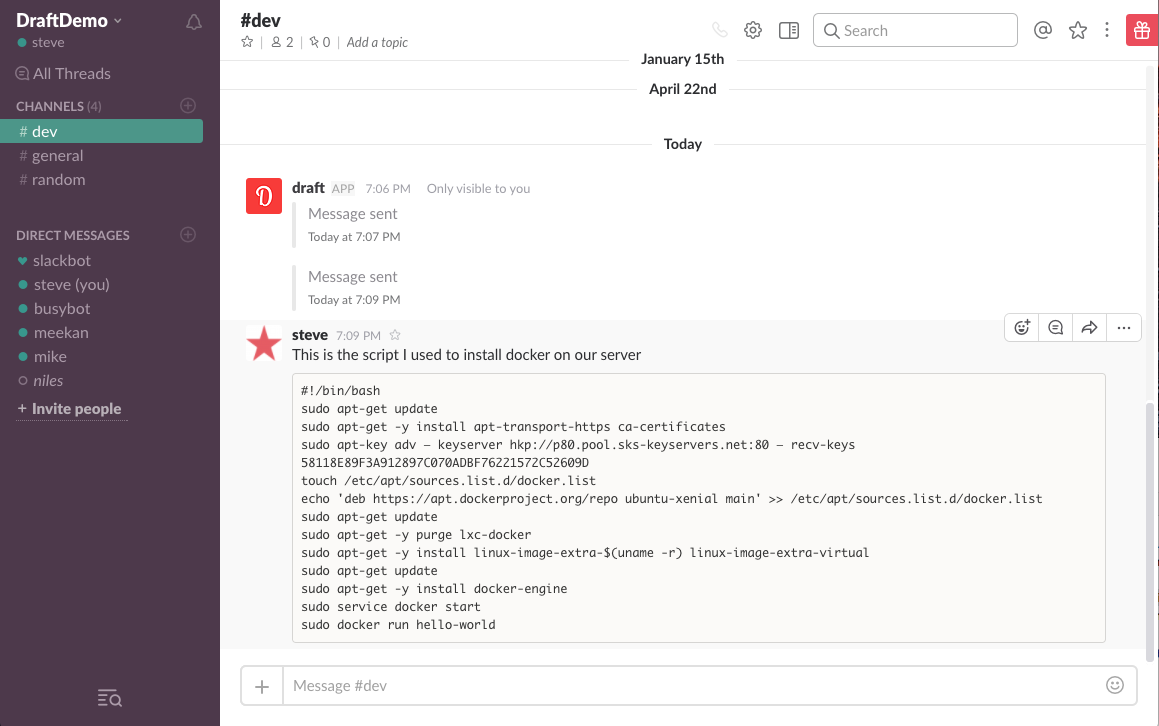Open starred items icon in header
The width and height of the screenshot is (1159, 726).
click(x=1077, y=30)
